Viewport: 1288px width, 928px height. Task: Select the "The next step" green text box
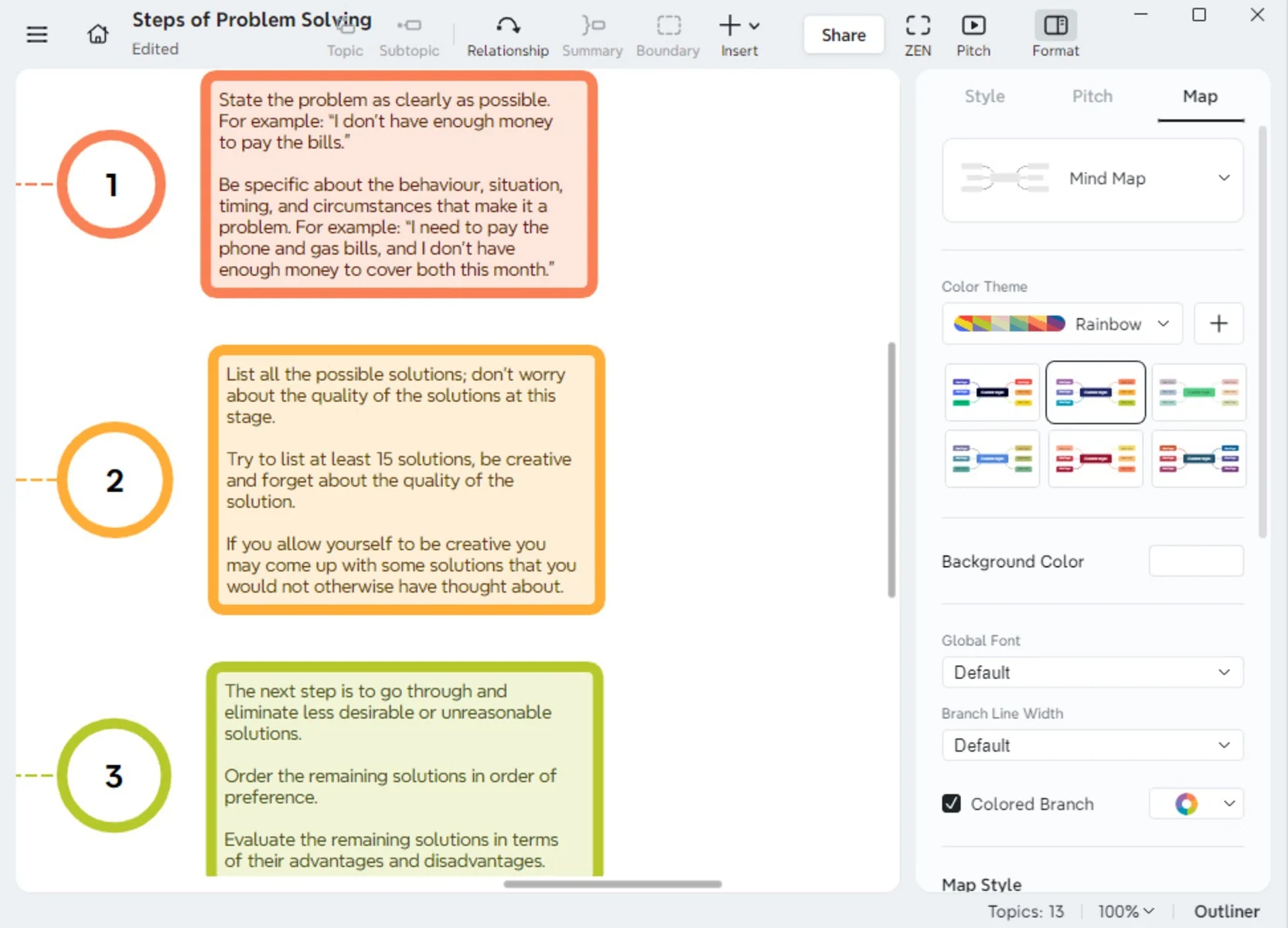(405, 769)
